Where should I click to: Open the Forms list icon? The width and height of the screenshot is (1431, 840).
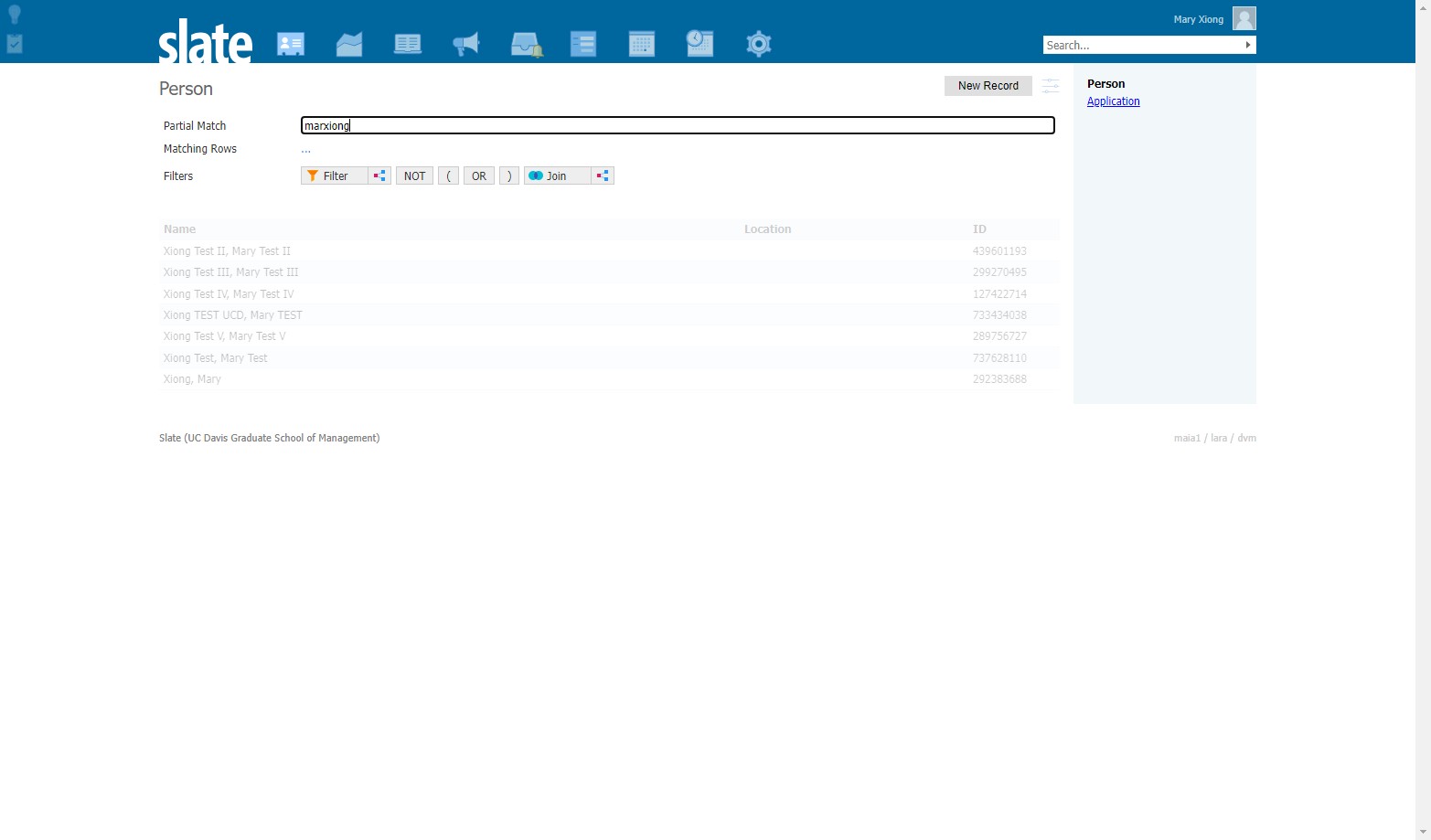pyautogui.click(x=583, y=44)
